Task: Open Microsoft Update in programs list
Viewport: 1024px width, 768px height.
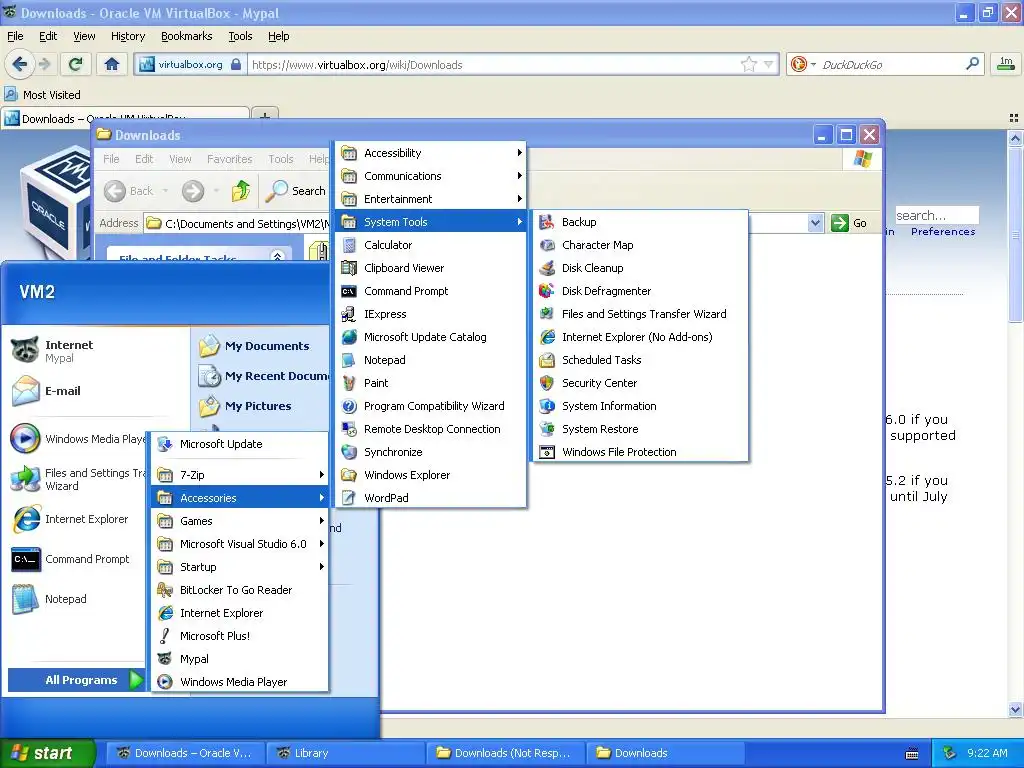Action: [240, 444]
